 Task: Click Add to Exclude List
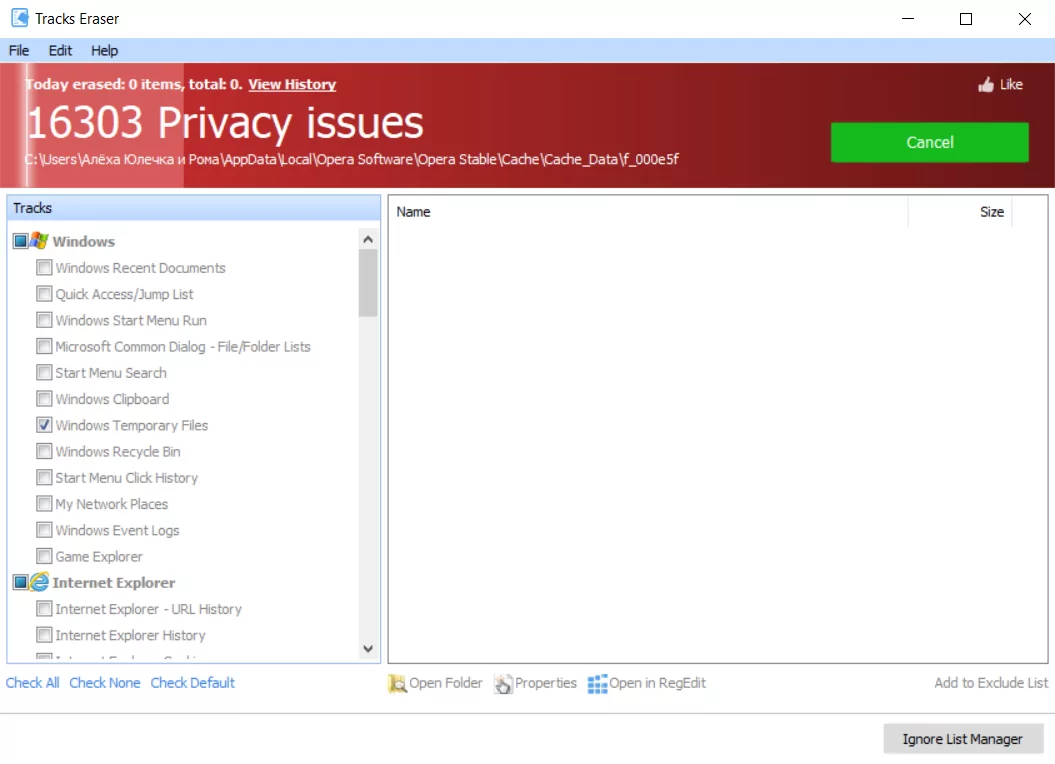tap(991, 683)
